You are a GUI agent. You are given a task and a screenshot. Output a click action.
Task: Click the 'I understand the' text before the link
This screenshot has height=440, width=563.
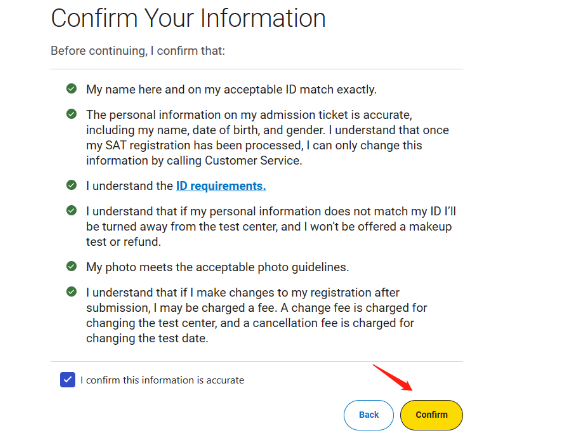[129, 186]
